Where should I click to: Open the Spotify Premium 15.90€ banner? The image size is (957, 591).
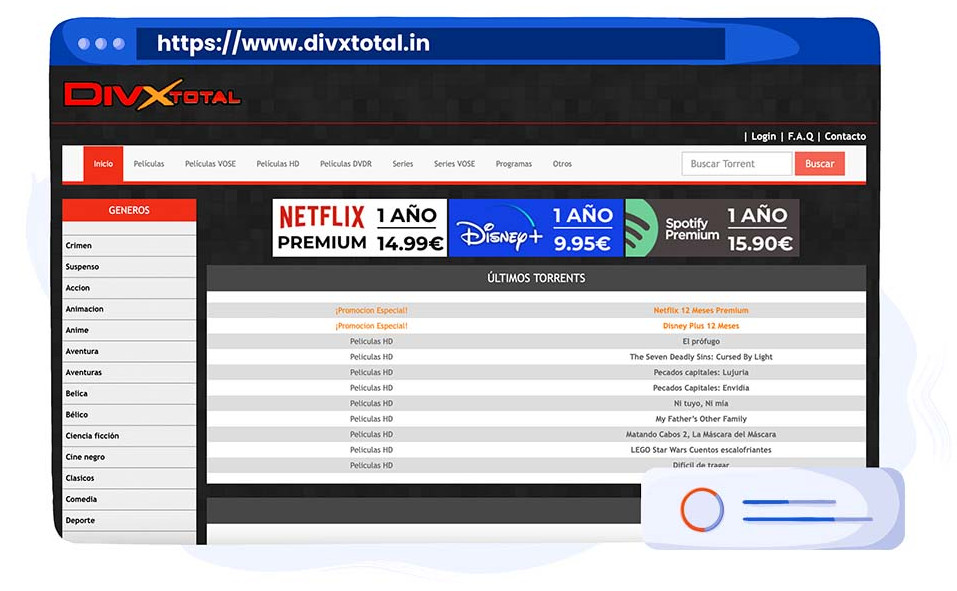click(712, 228)
